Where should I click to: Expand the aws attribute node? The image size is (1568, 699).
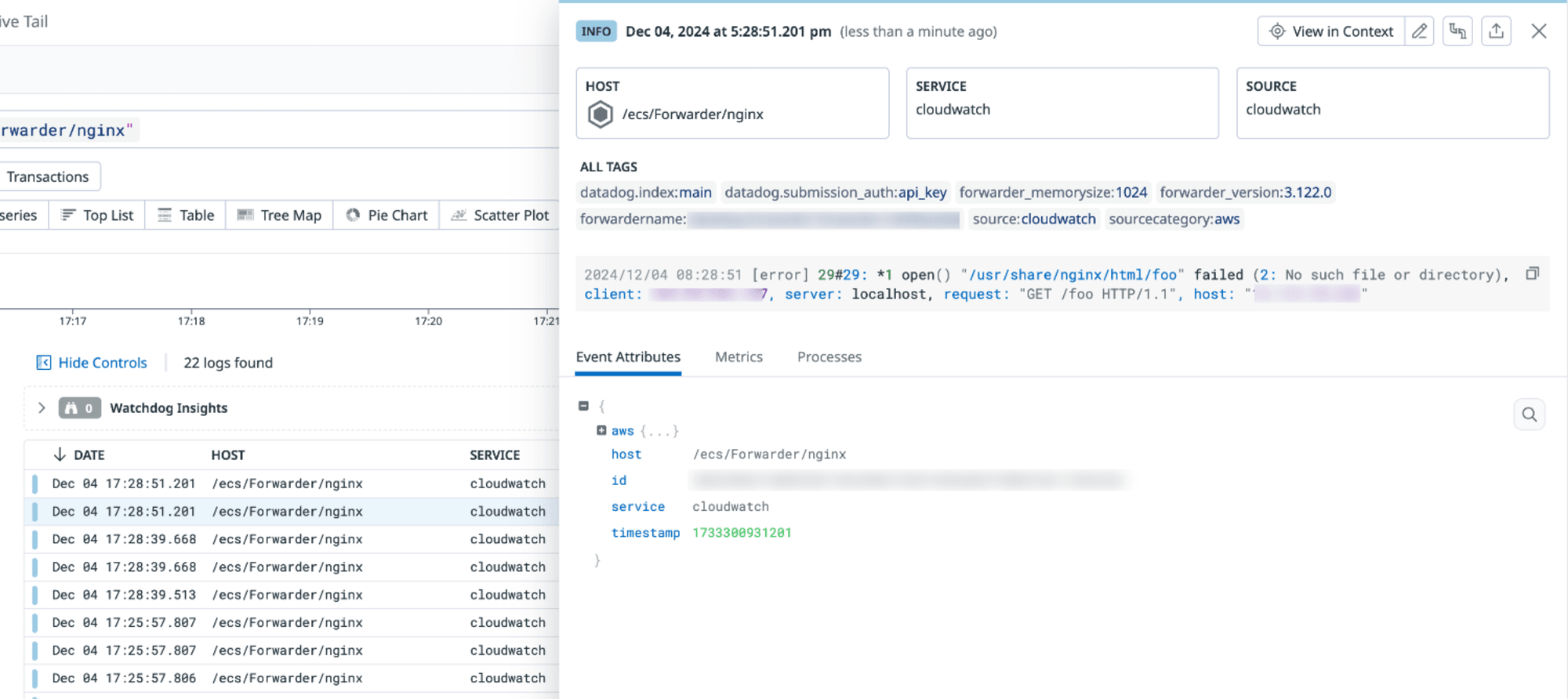tap(601, 430)
